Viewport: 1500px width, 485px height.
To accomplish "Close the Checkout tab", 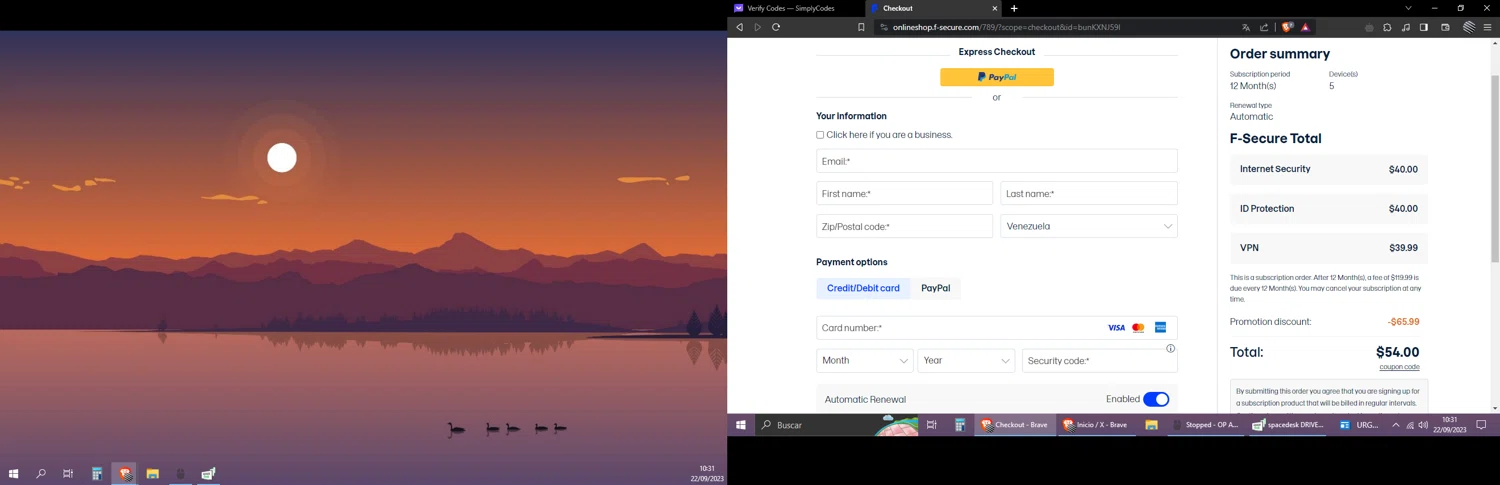I will click(995, 8).
